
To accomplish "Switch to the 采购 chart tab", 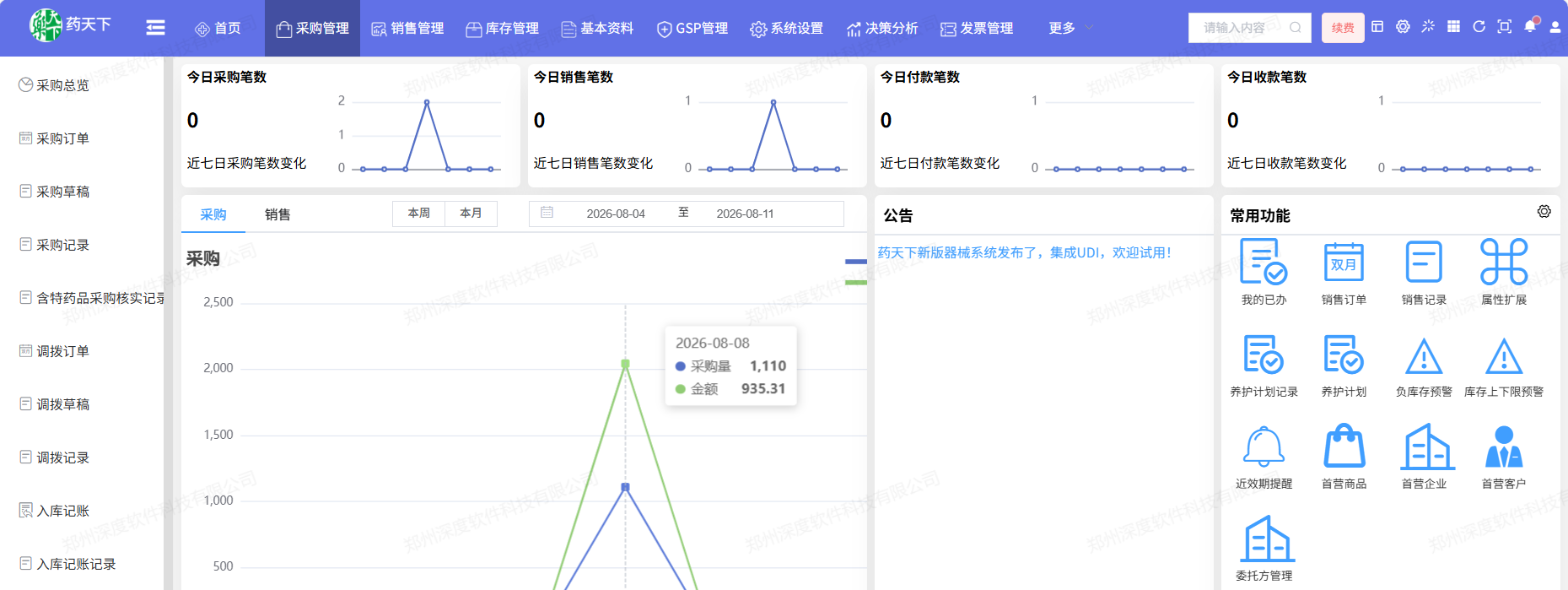I will 213,214.
